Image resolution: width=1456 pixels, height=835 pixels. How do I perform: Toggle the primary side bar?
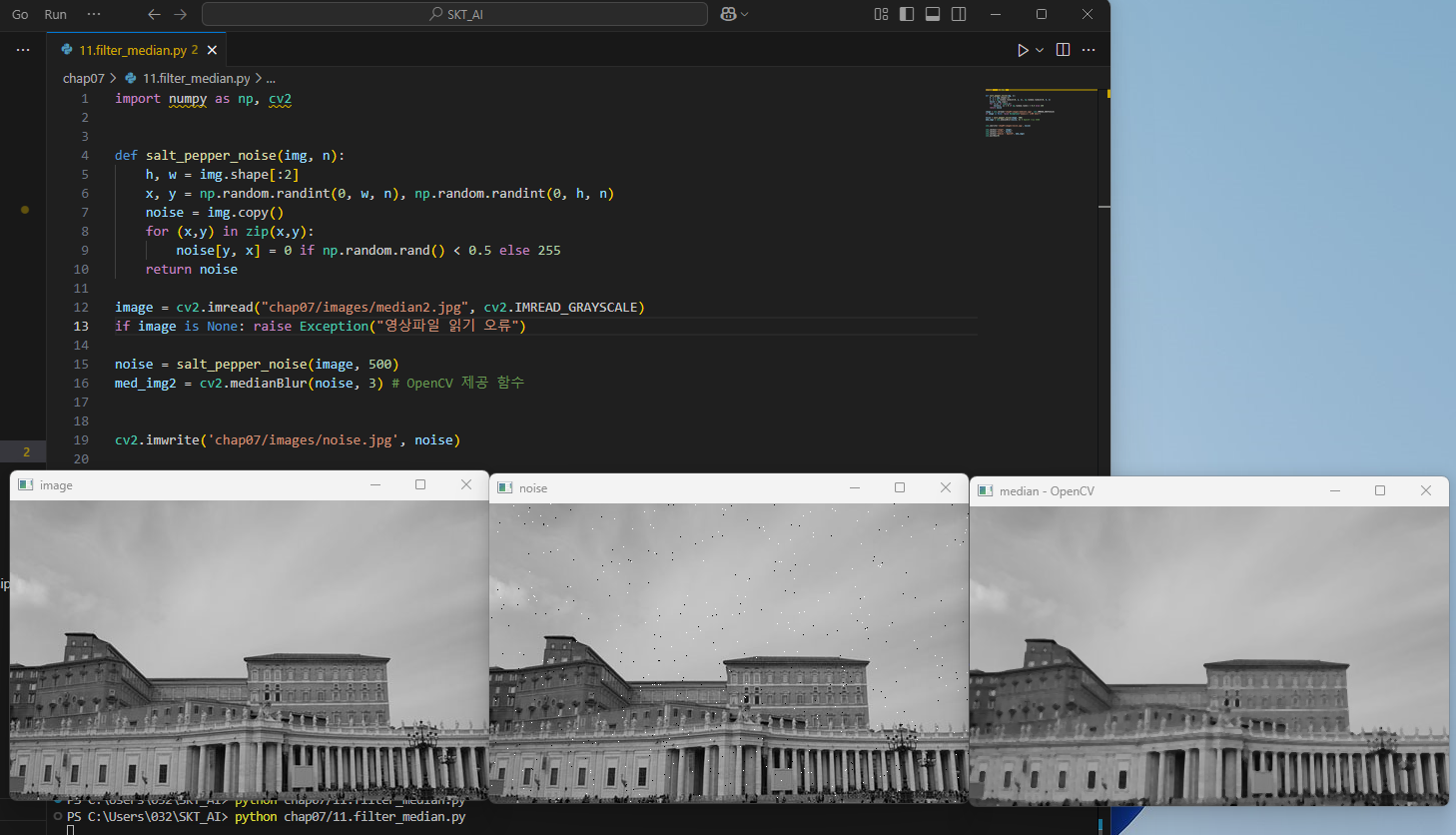click(907, 14)
